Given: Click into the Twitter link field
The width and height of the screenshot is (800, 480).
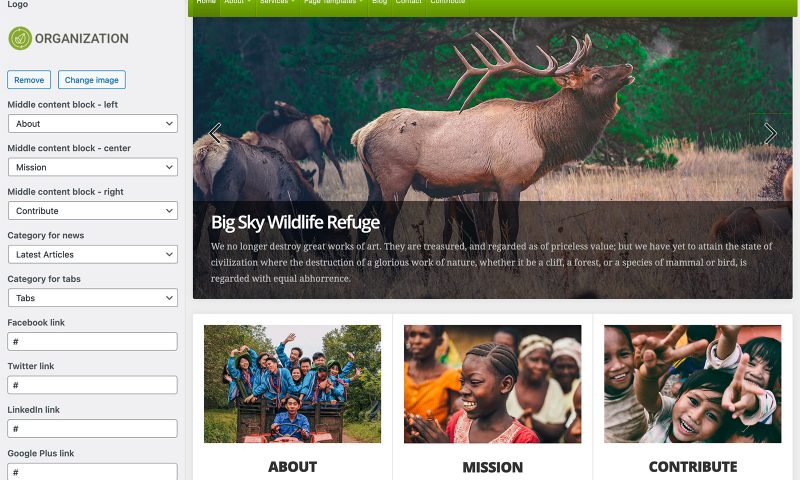Looking at the screenshot, I should (92, 385).
